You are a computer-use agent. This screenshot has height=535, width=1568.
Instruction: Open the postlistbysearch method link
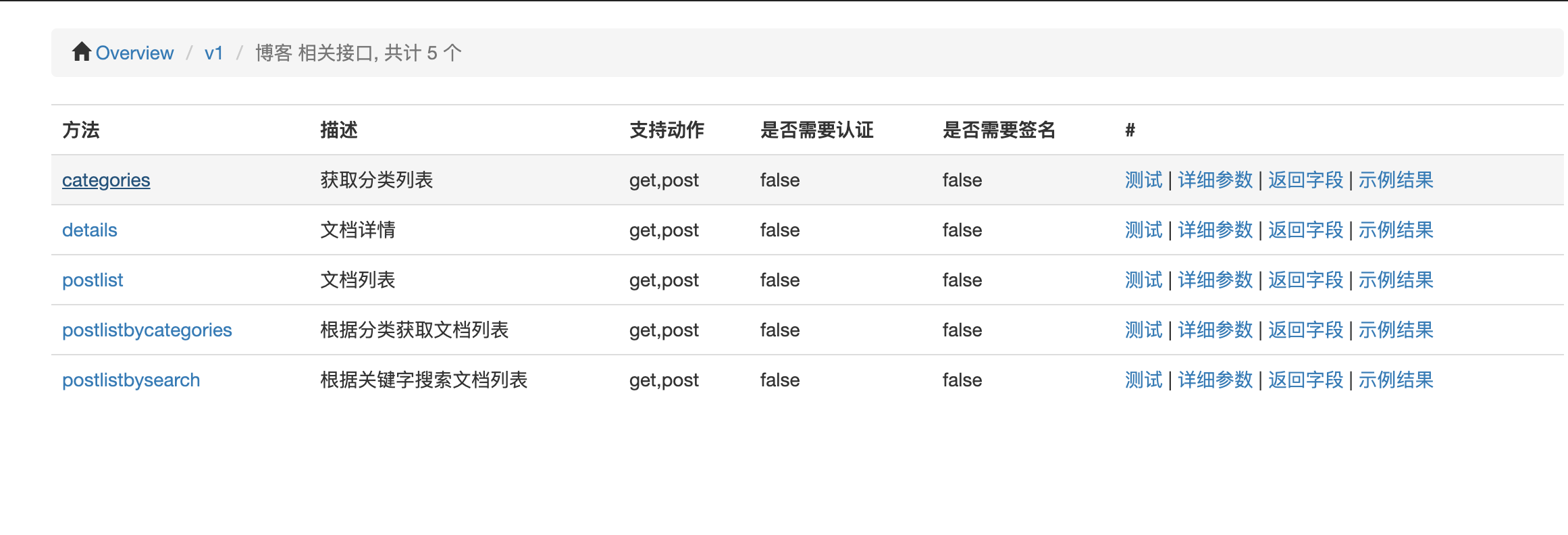[x=131, y=380]
